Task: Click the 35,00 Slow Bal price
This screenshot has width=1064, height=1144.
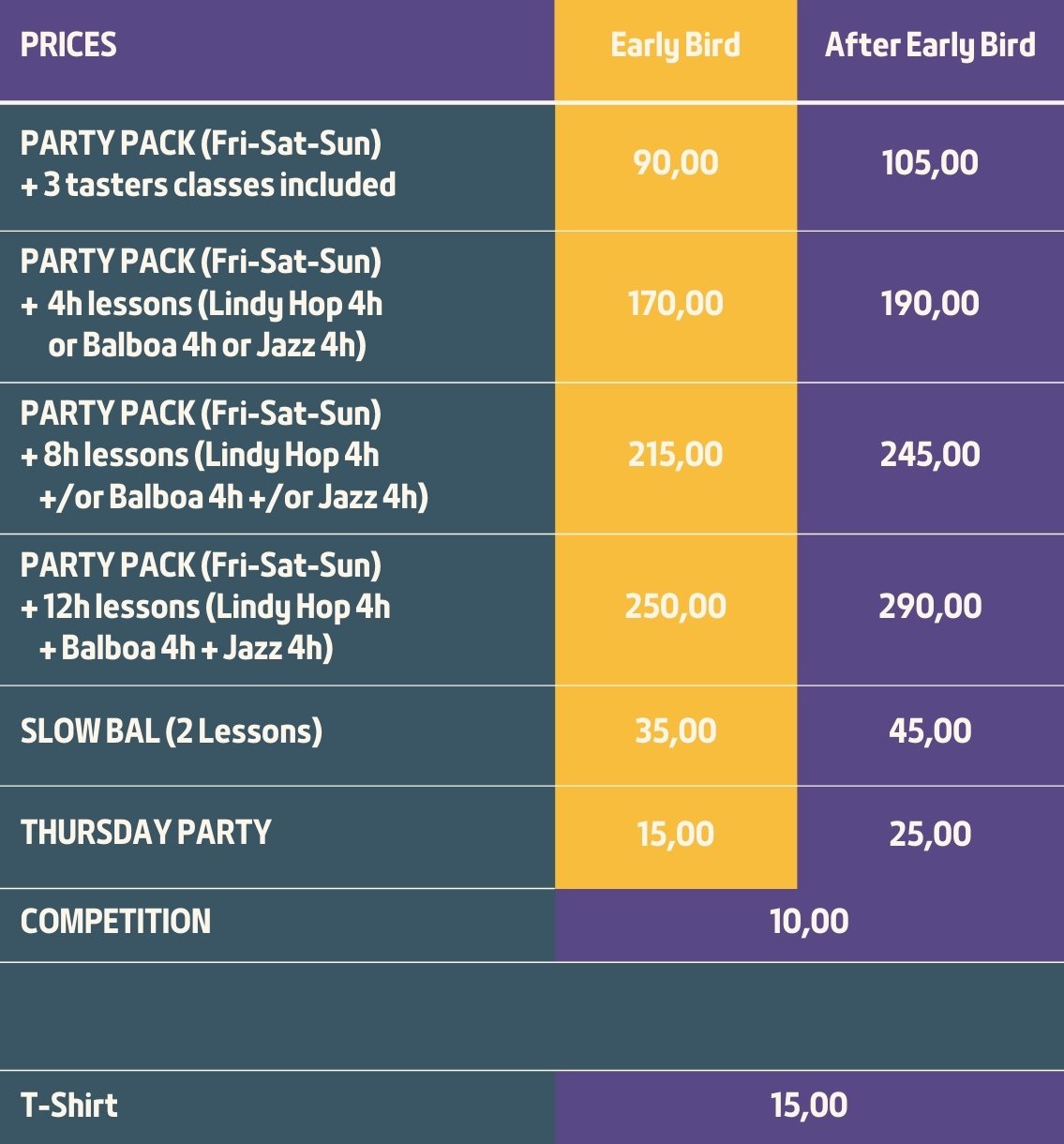Action: point(675,731)
